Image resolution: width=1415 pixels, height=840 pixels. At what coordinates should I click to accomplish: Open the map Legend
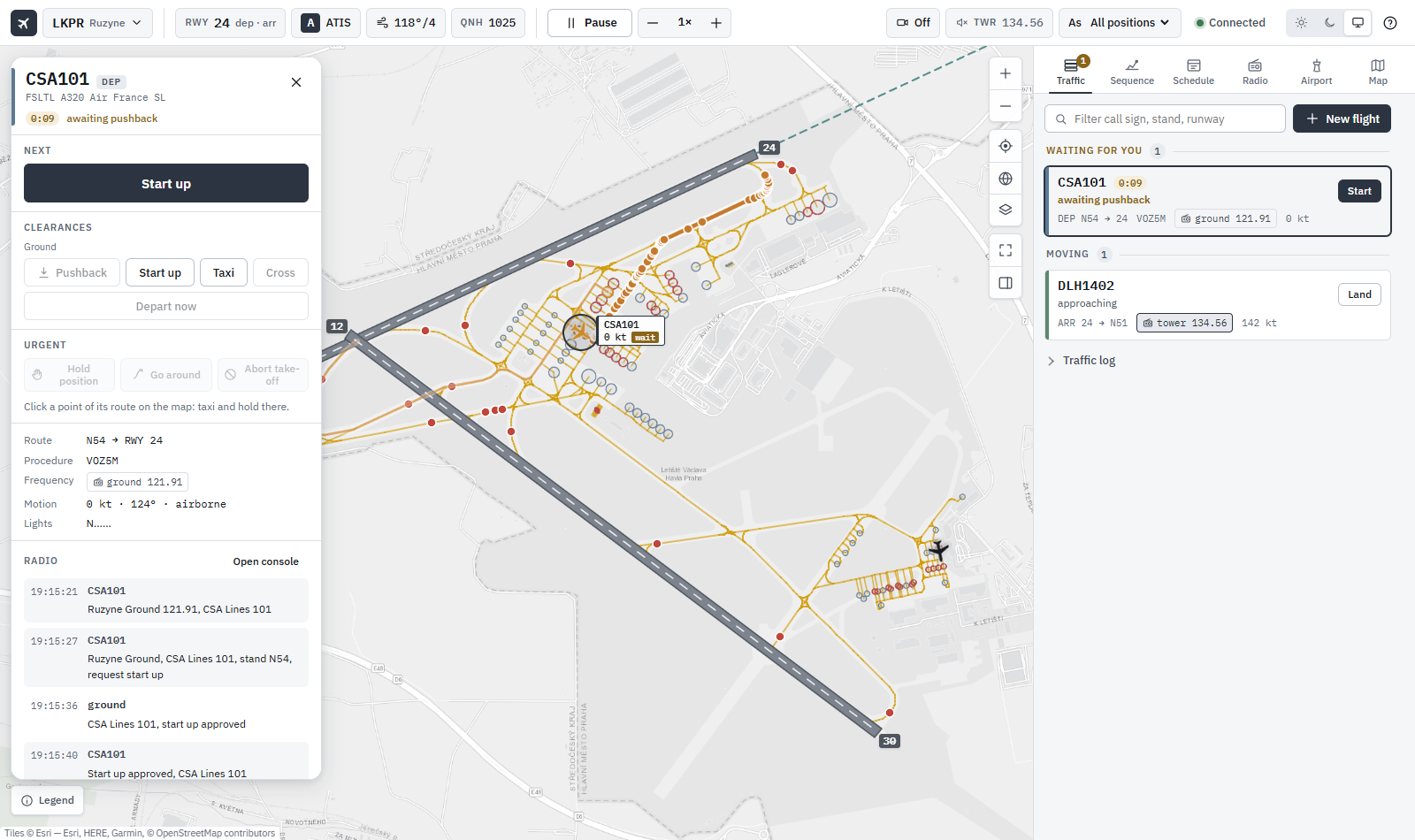coord(48,800)
